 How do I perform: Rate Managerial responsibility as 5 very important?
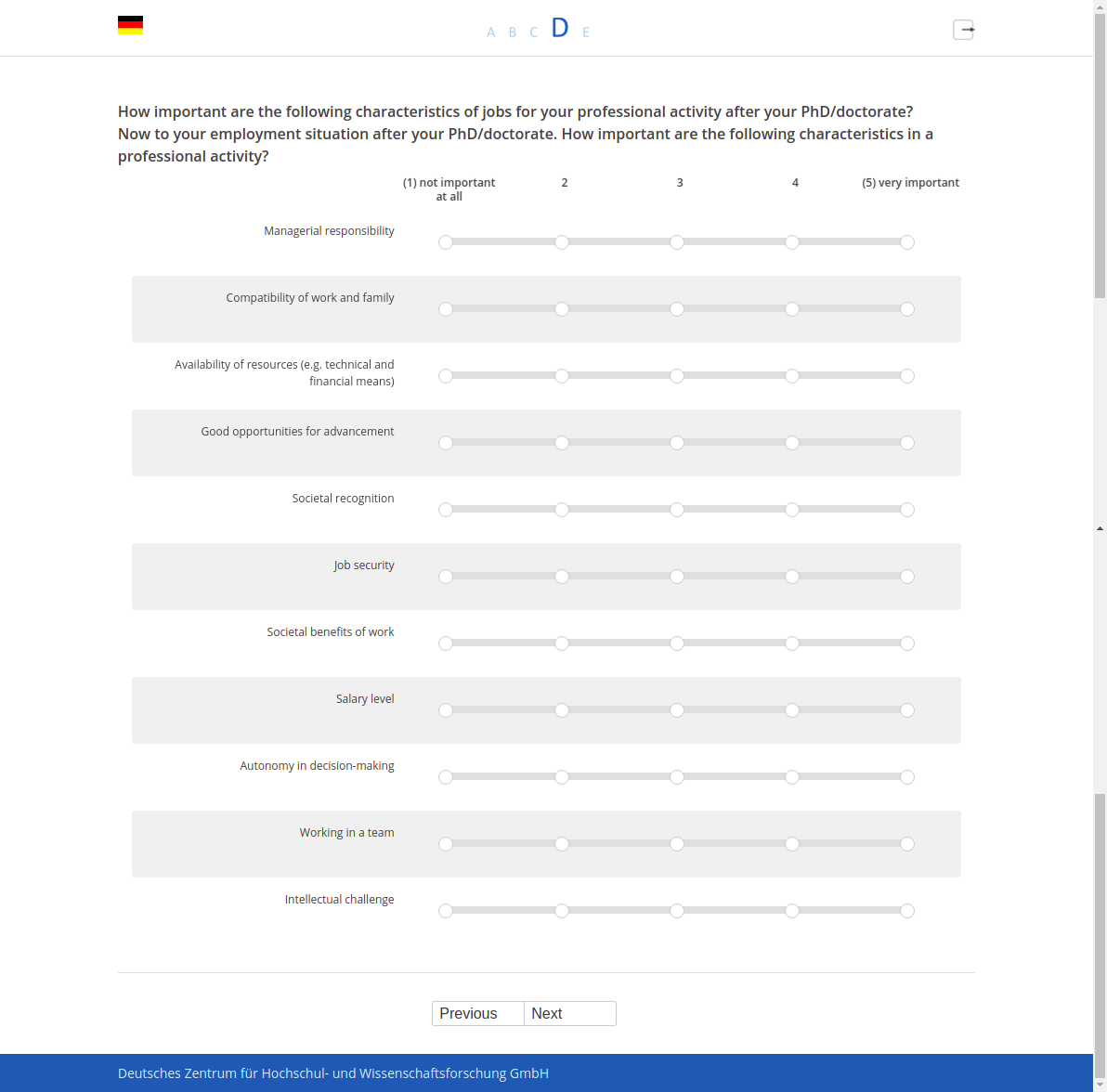tap(907, 243)
